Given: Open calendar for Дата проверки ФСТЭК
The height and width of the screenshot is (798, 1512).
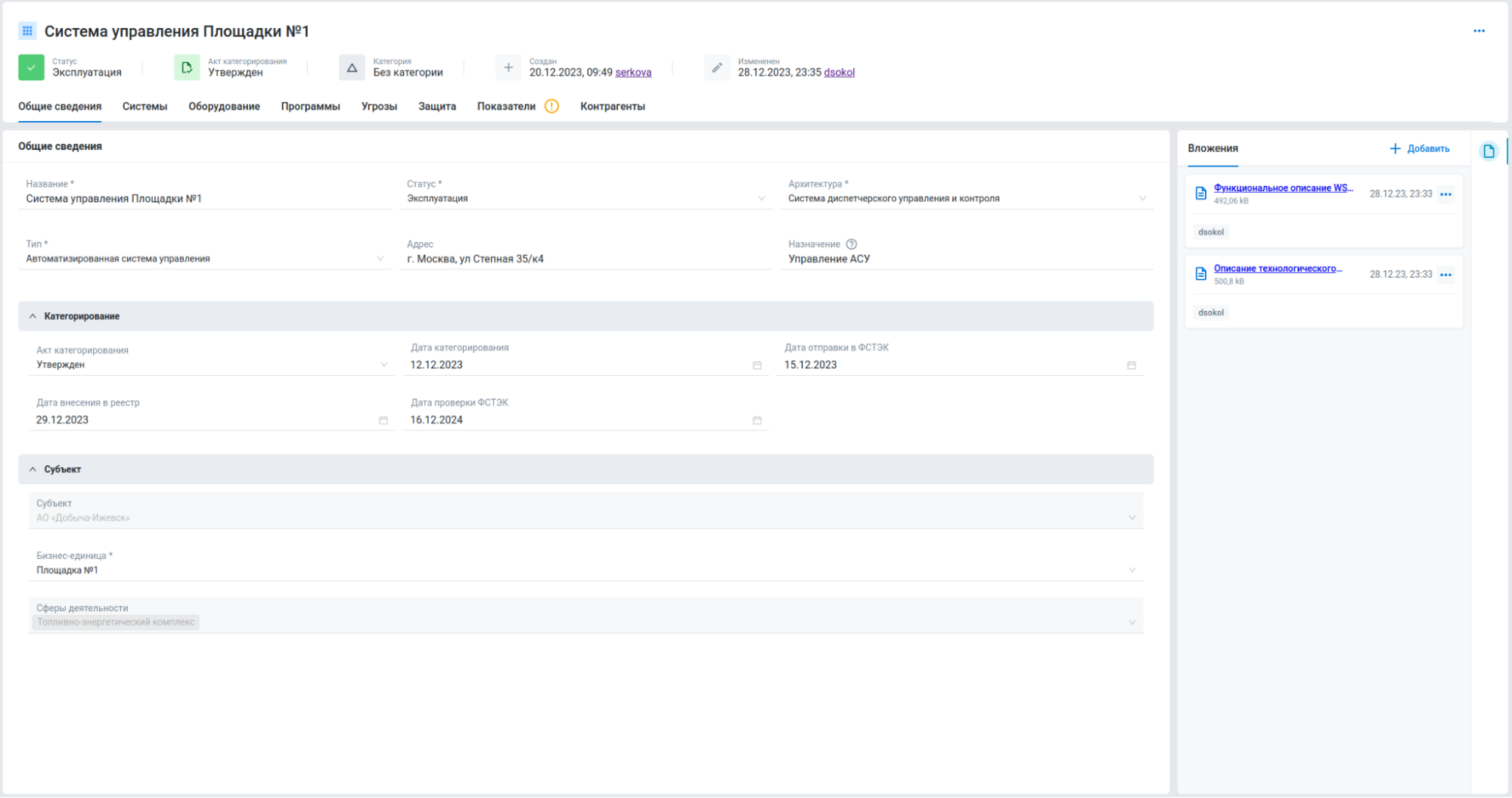Looking at the screenshot, I should click(757, 421).
